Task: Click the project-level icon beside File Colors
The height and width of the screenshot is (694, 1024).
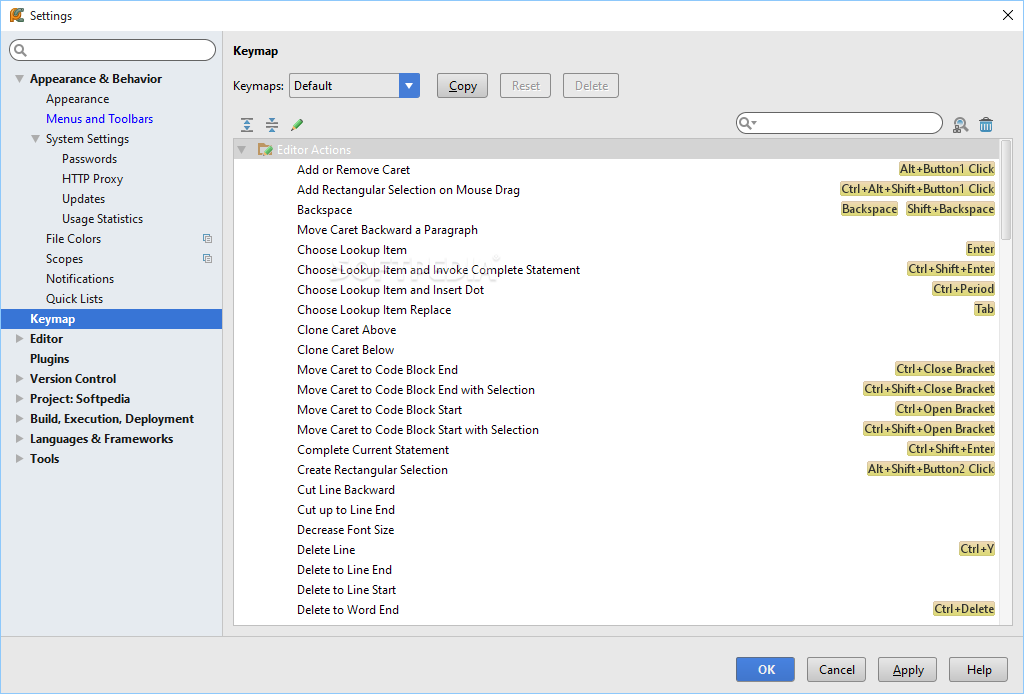Action: tap(207, 239)
